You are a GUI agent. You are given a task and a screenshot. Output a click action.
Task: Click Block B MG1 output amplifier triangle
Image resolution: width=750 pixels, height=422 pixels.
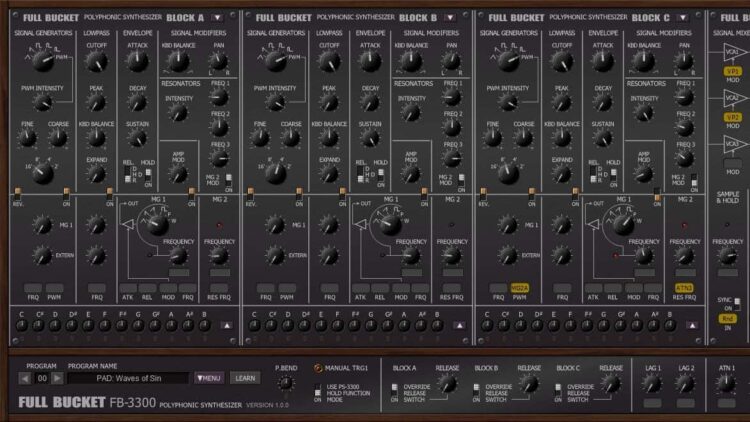[x=361, y=223]
